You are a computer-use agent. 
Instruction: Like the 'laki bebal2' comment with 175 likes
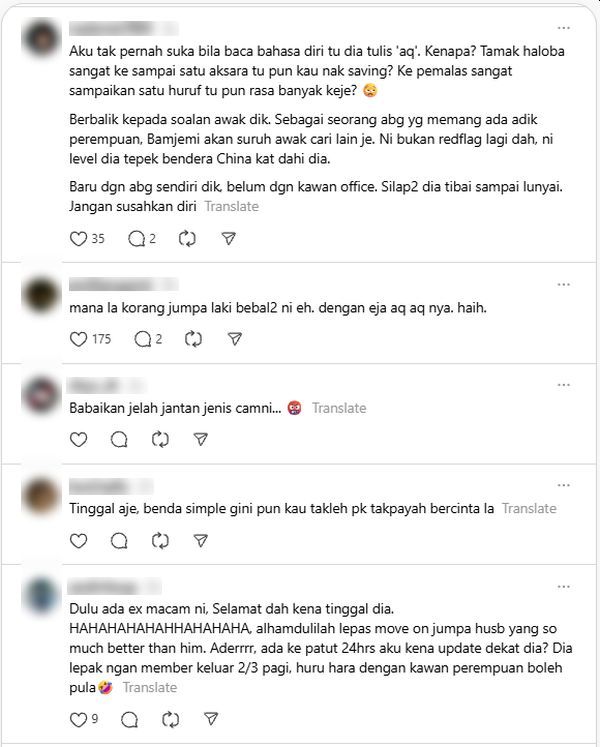pyautogui.click(x=79, y=339)
